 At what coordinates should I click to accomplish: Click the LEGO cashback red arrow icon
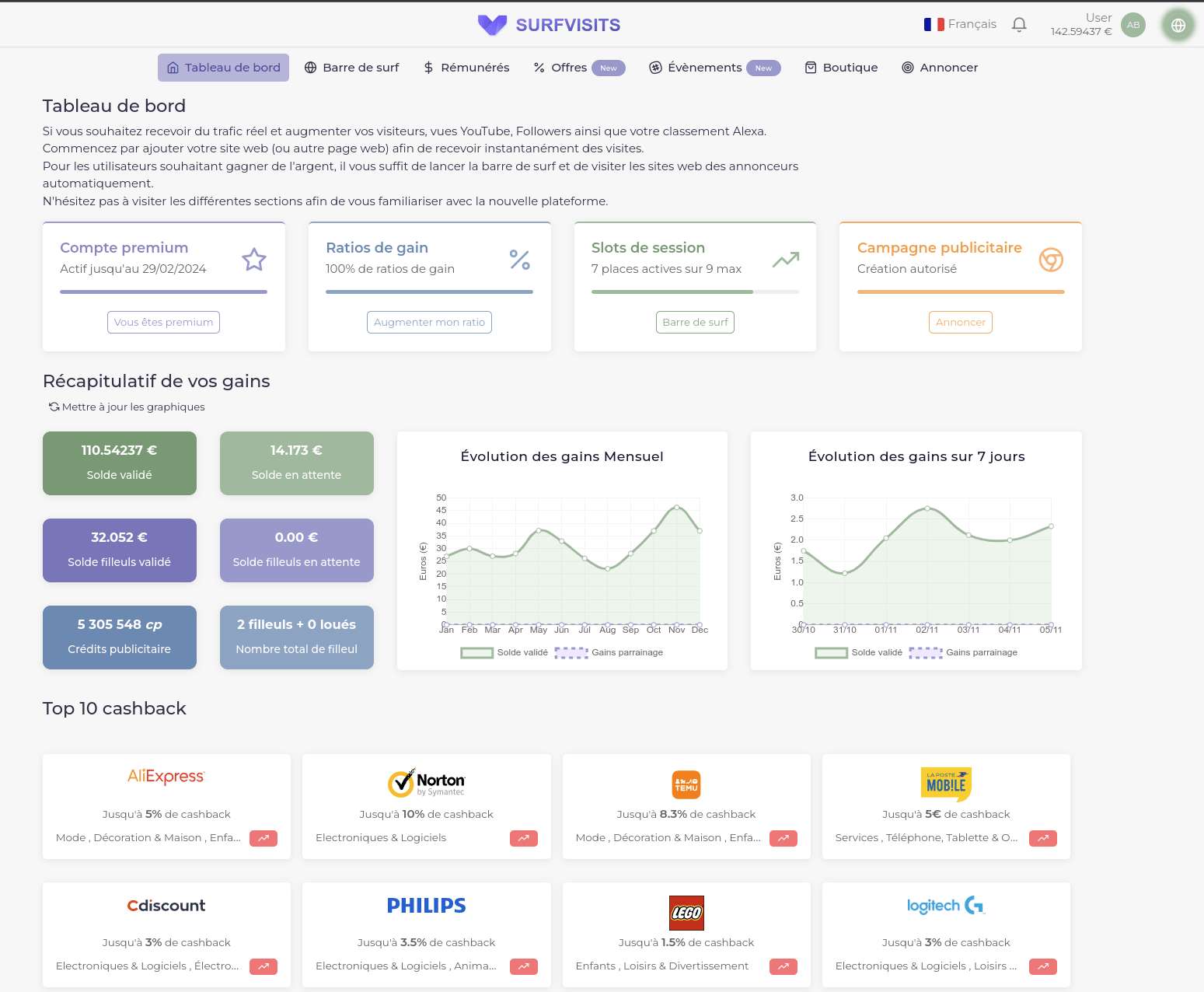[783, 966]
